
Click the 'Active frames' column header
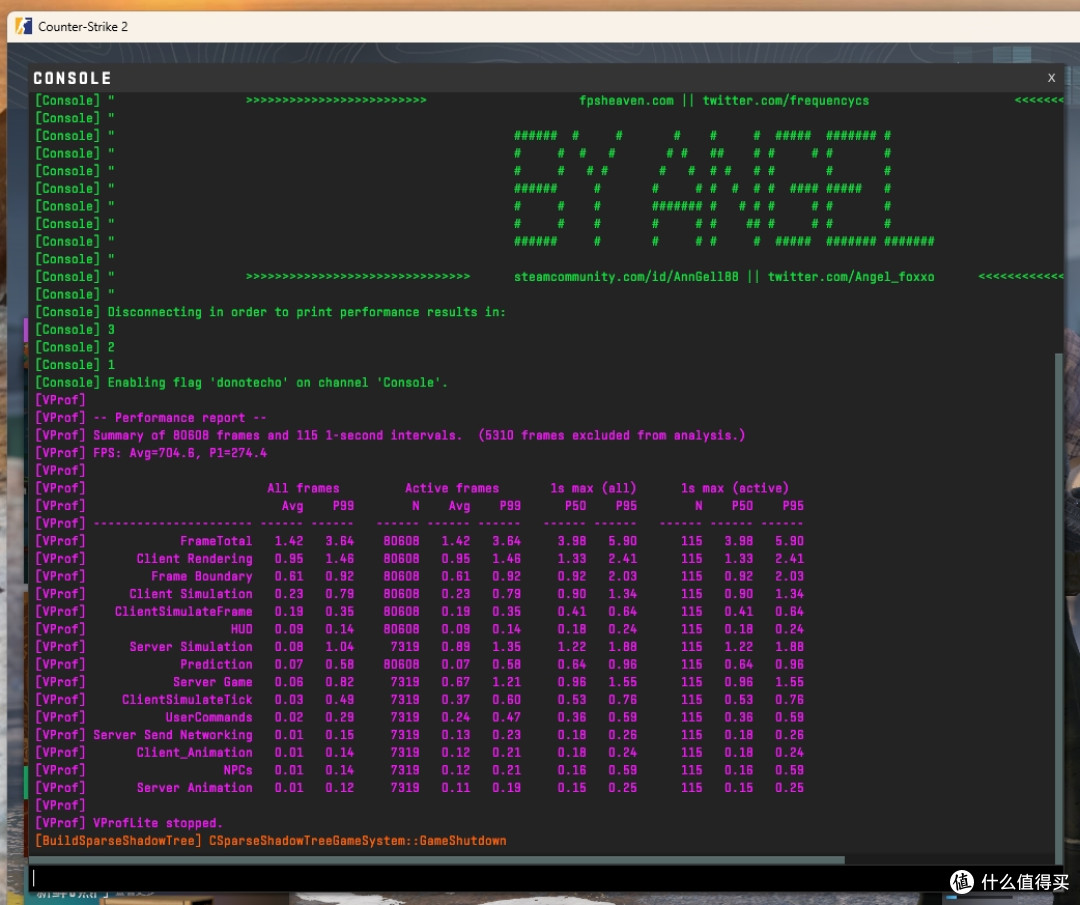click(x=452, y=488)
